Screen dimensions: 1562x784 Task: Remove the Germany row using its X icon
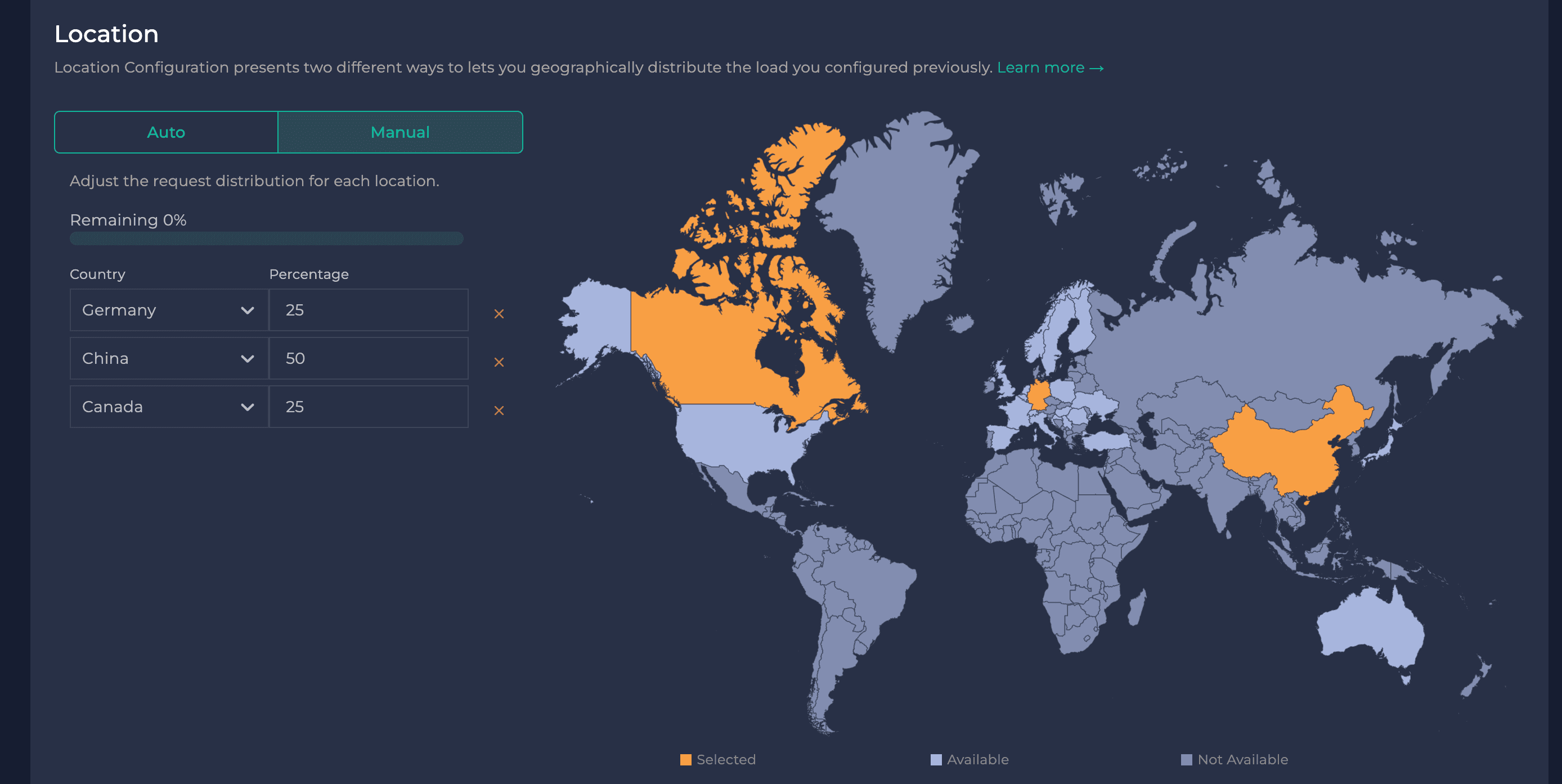499,313
